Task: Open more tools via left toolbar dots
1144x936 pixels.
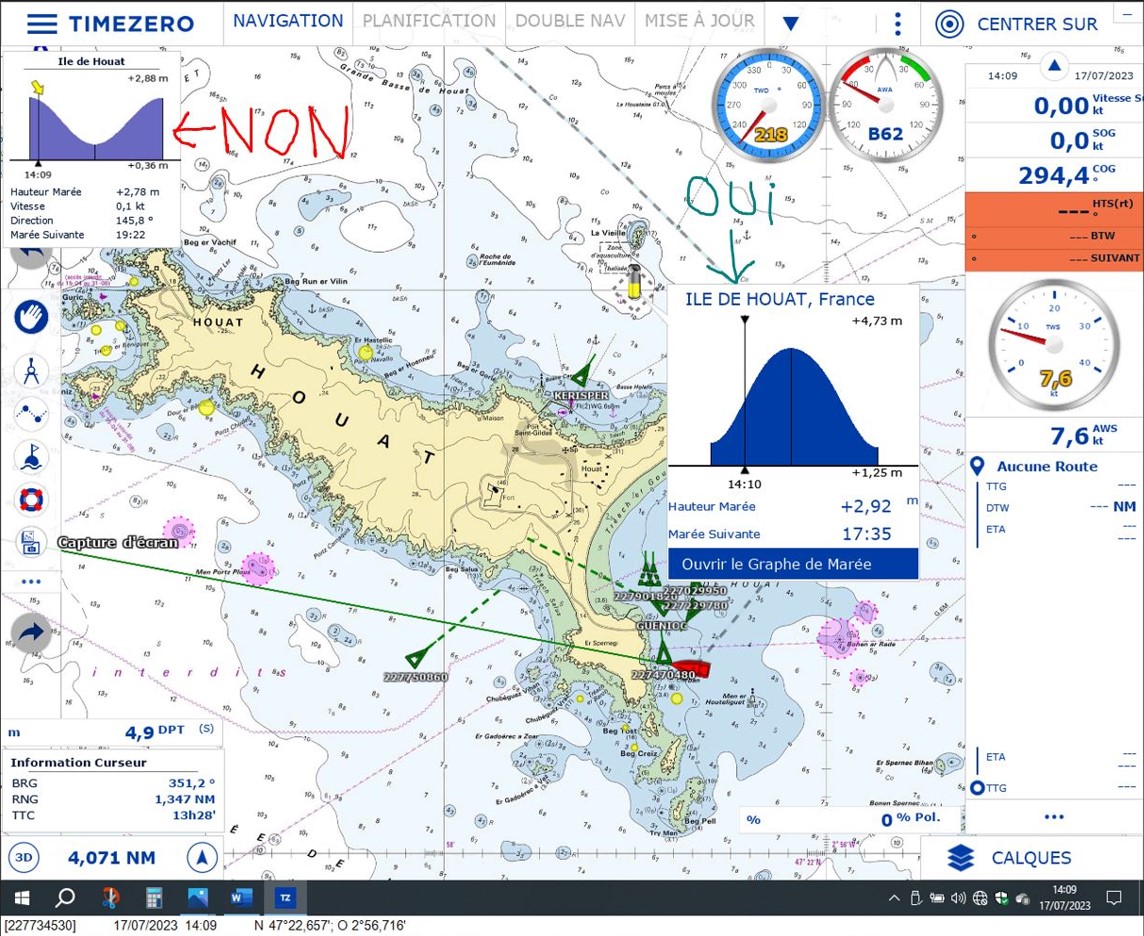Action: [31, 581]
